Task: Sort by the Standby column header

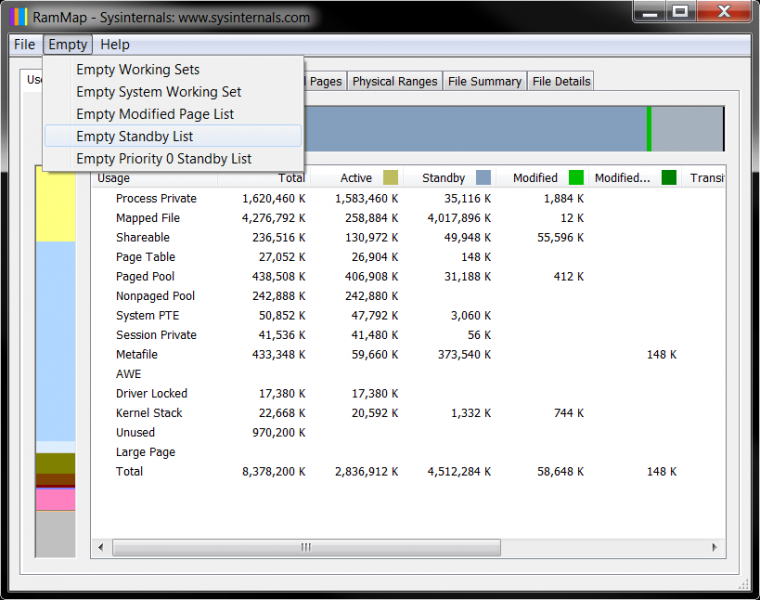Action: point(449,178)
